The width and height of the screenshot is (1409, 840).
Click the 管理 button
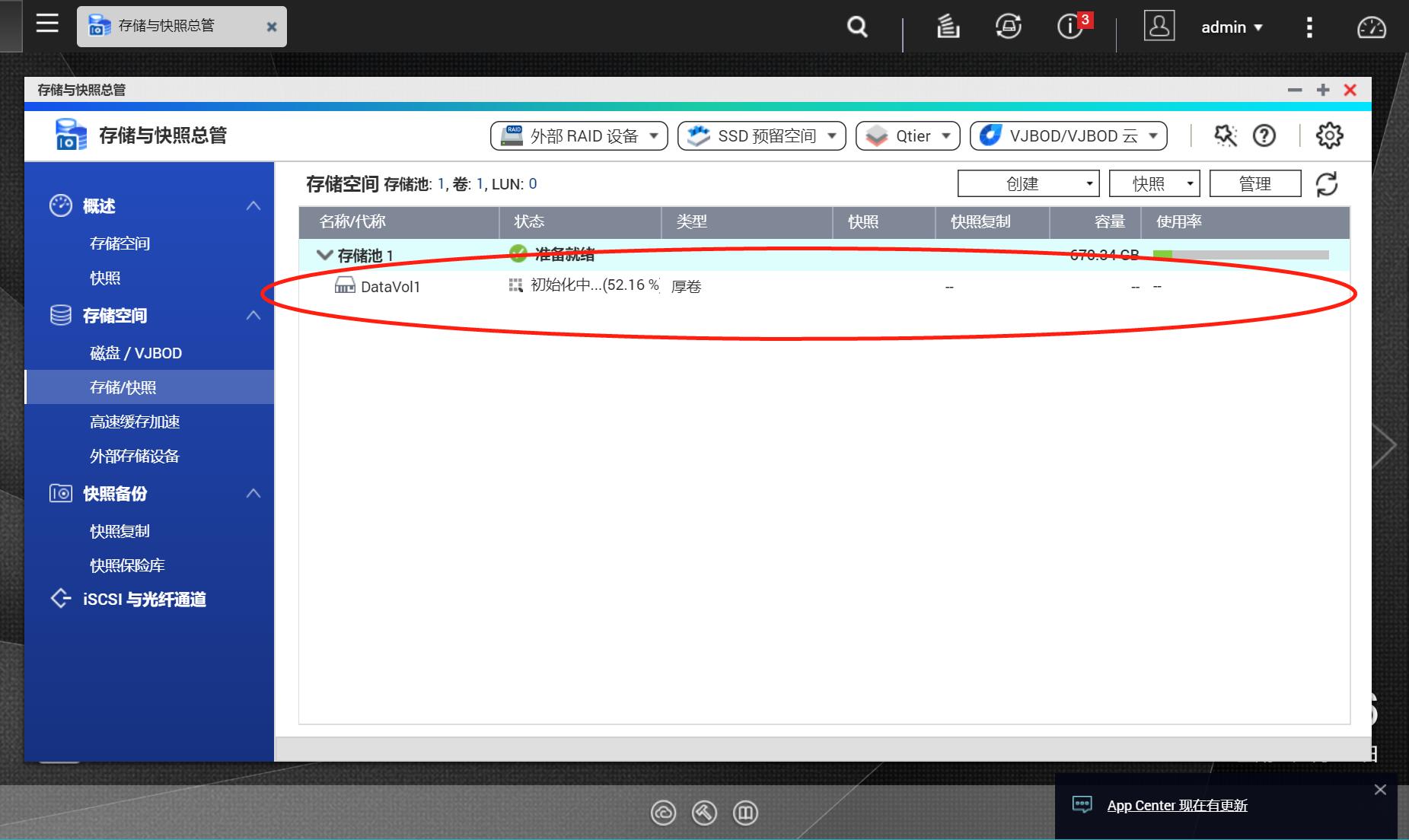click(x=1255, y=183)
